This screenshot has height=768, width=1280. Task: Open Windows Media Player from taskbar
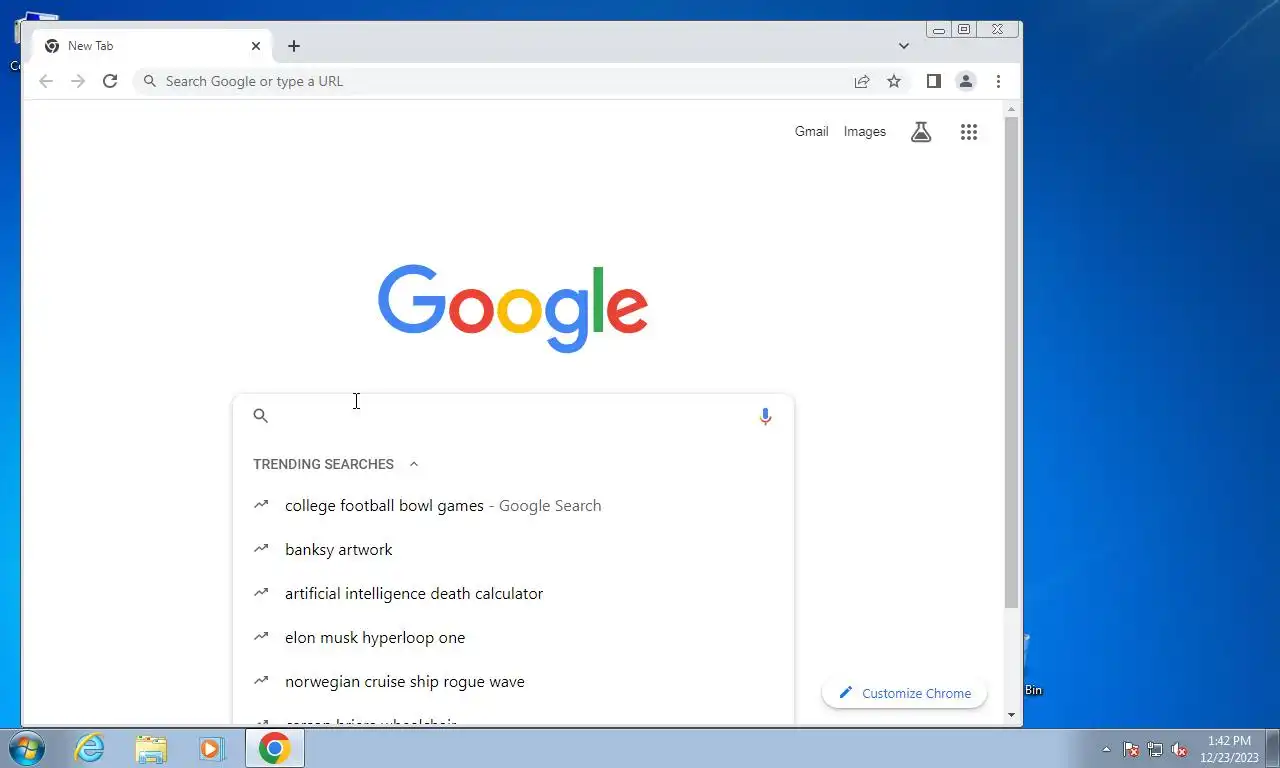[211, 748]
